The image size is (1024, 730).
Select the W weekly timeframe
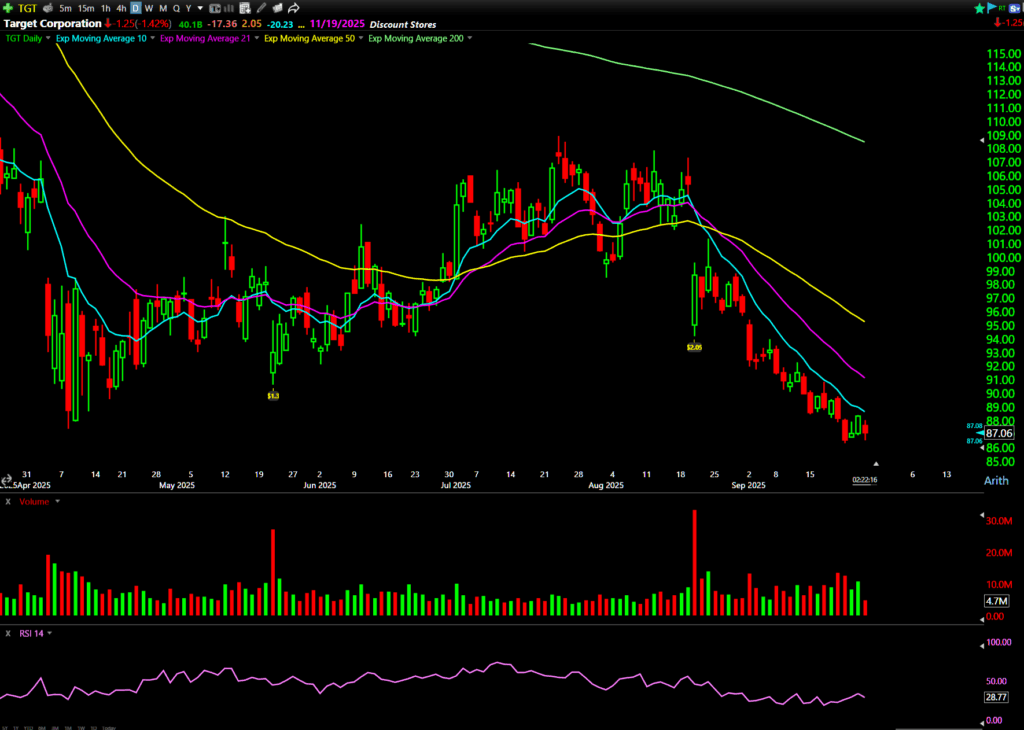148,8
